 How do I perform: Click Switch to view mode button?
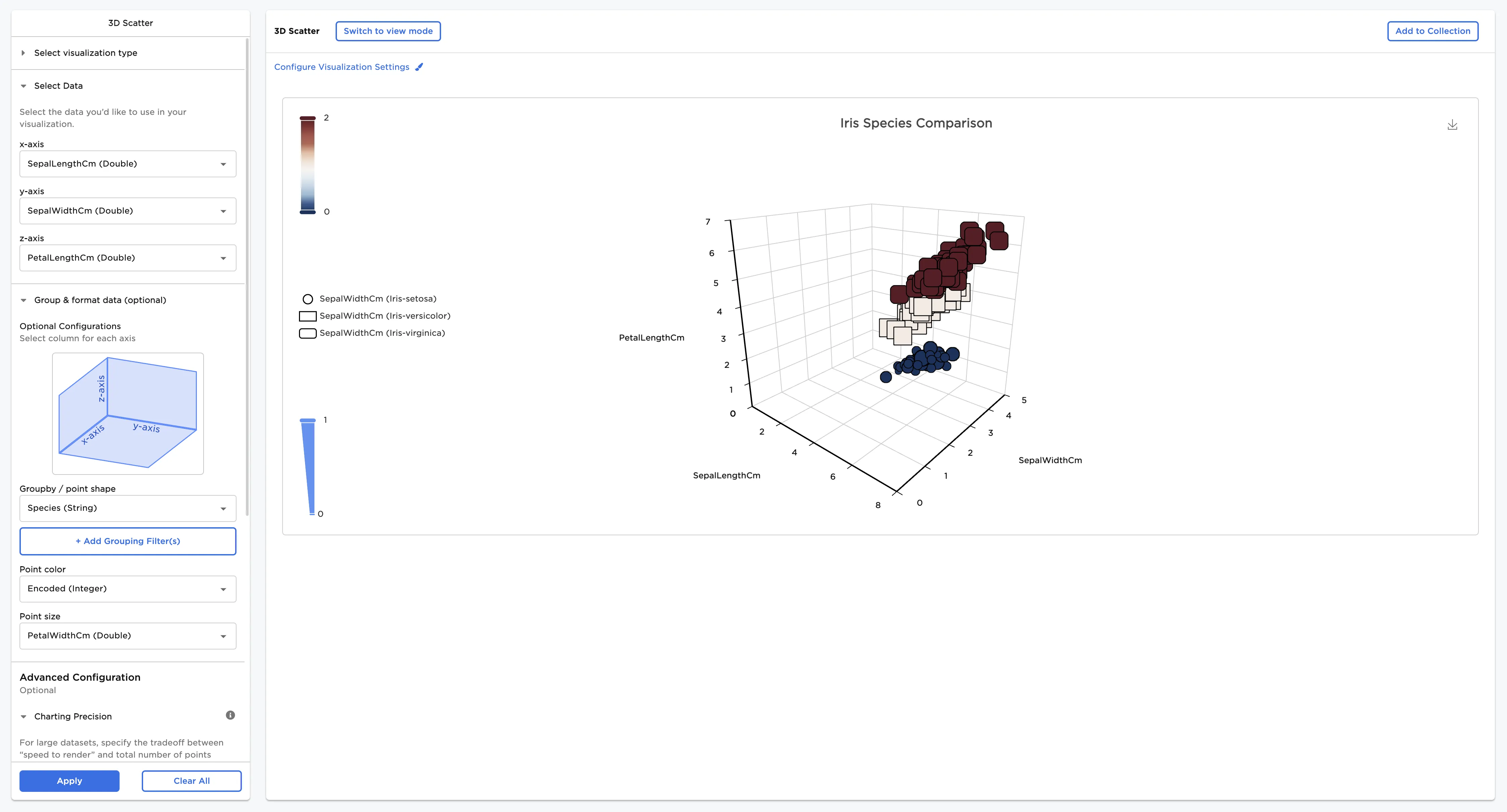tap(388, 32)
